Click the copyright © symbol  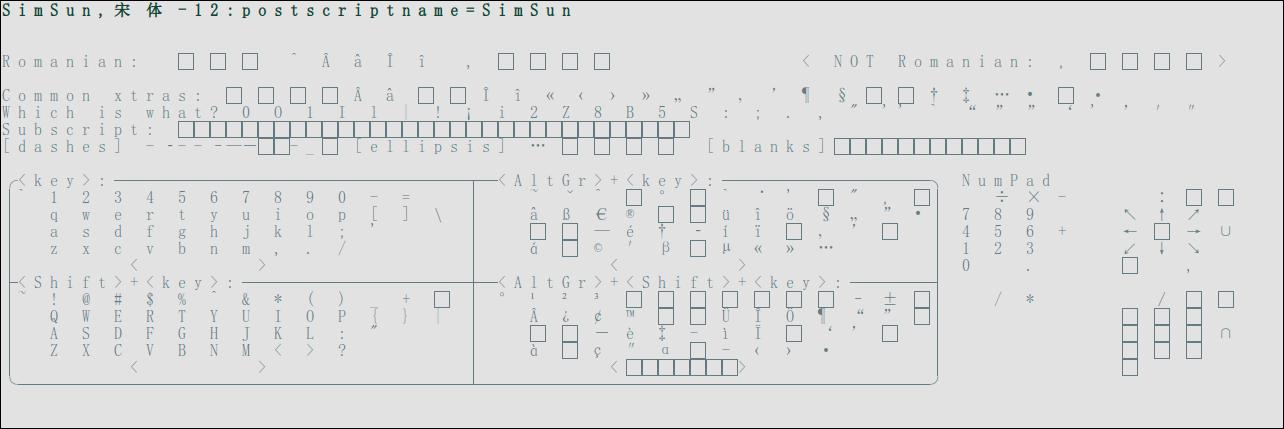[x=598, y=248]
